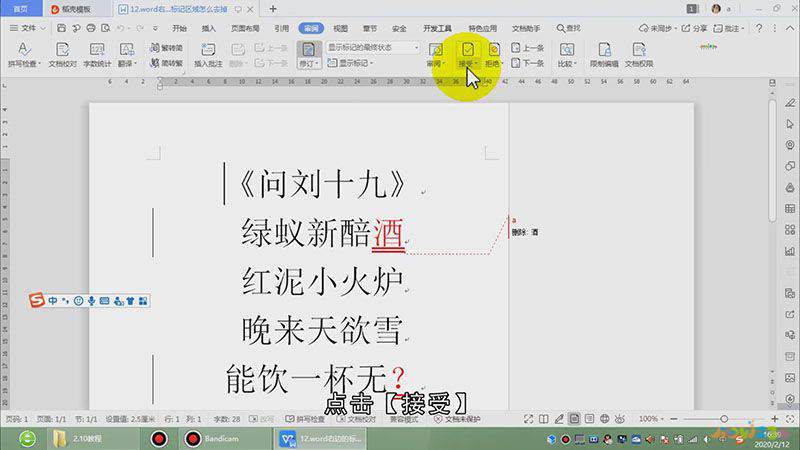Switch to outline view in status bar
This screenshot has height=450, width=800.
coord(589,419)
